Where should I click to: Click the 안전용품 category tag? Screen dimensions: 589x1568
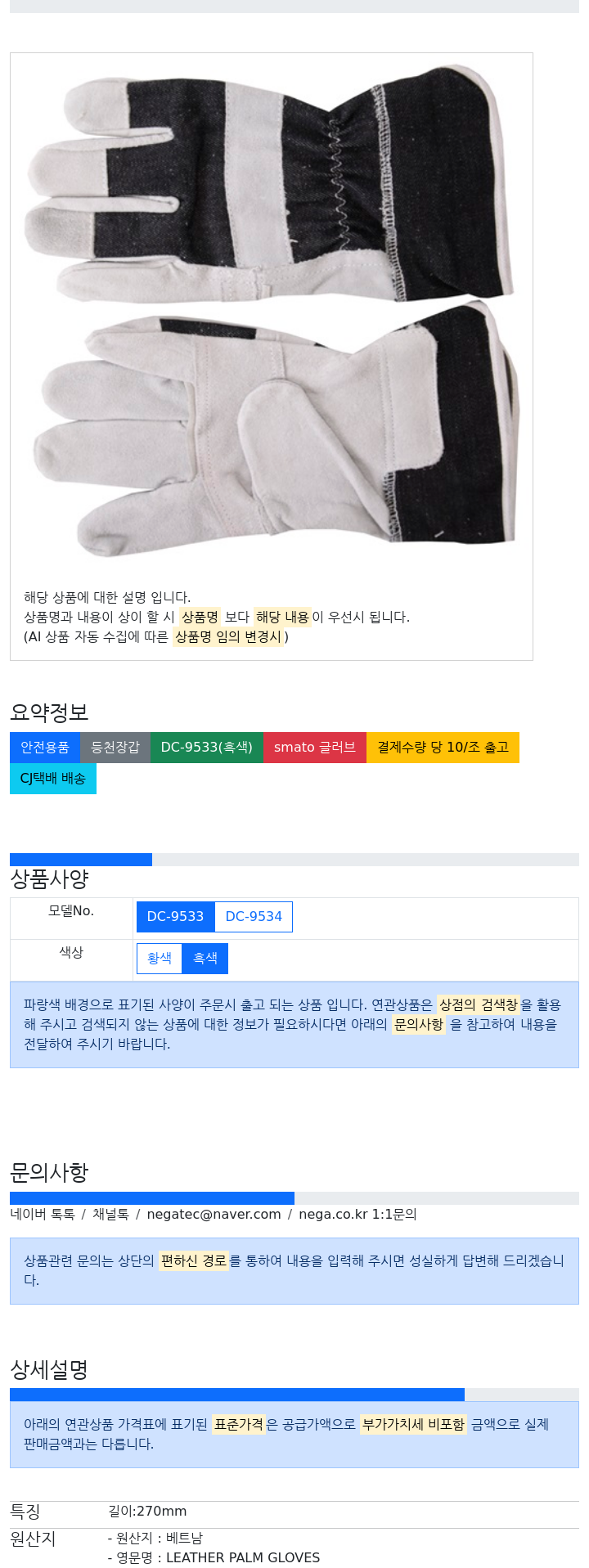tap(45, 747)
